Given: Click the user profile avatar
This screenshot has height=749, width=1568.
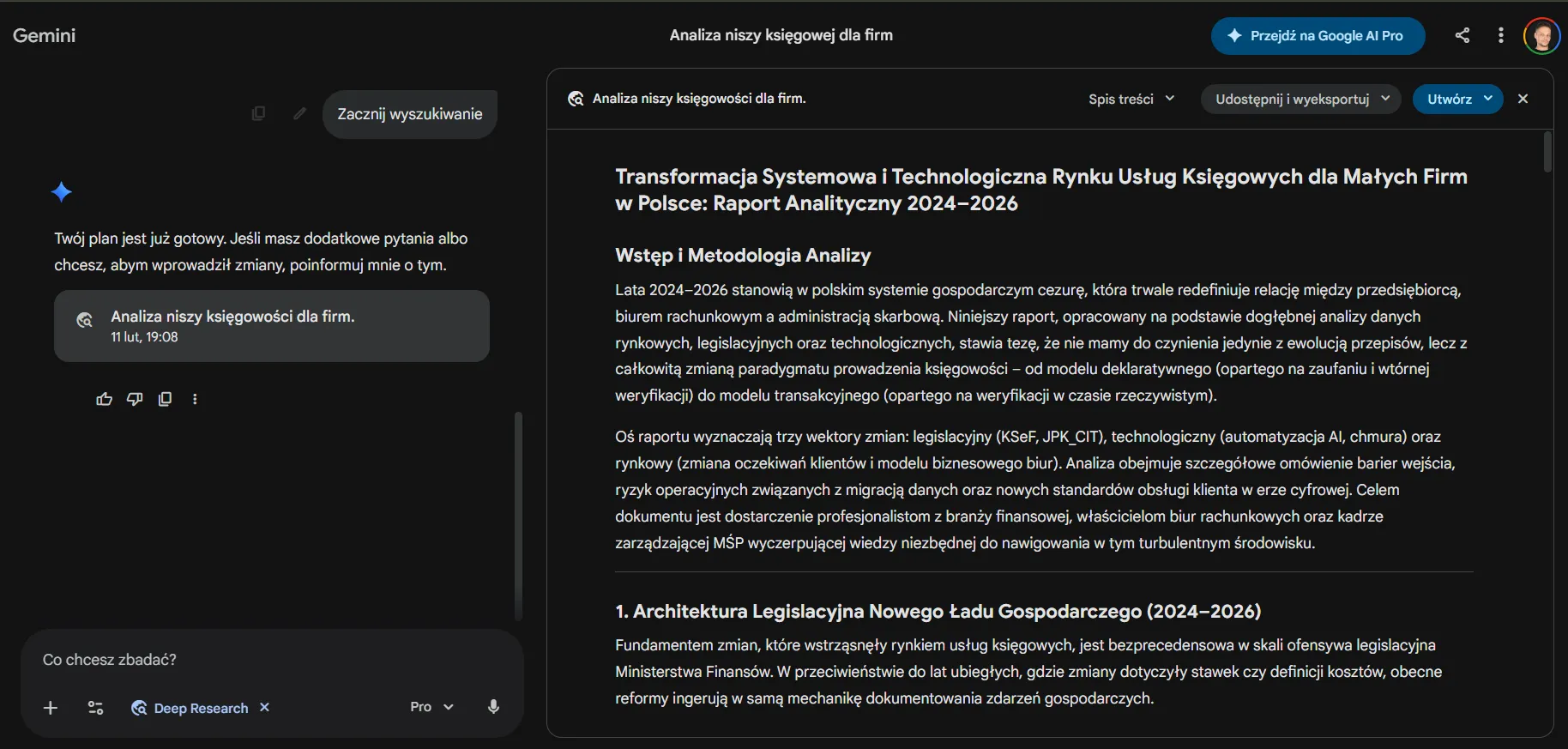Looking at the screenshot, I should coord(1541,36).
